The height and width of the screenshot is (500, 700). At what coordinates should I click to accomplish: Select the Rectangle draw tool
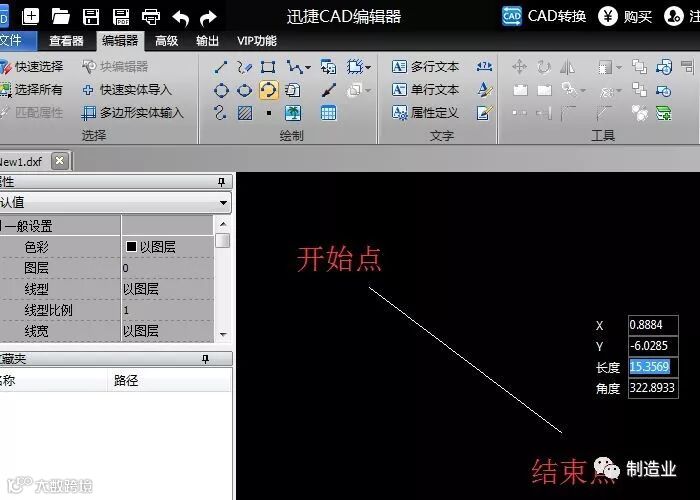268,67
